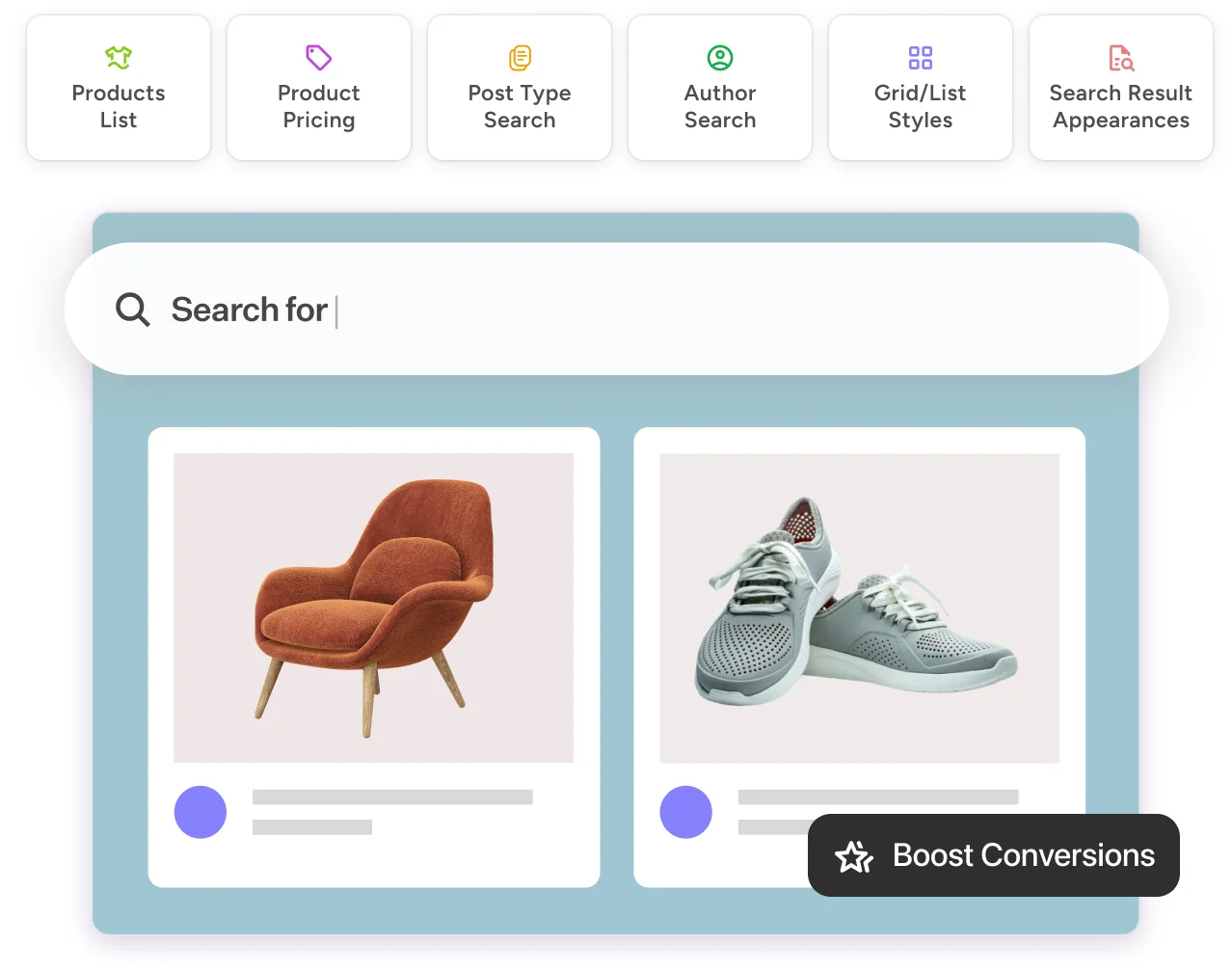Select the orange armchair product thumbnail
Viewport: 1232px width, 972px height.
point(373,607)
